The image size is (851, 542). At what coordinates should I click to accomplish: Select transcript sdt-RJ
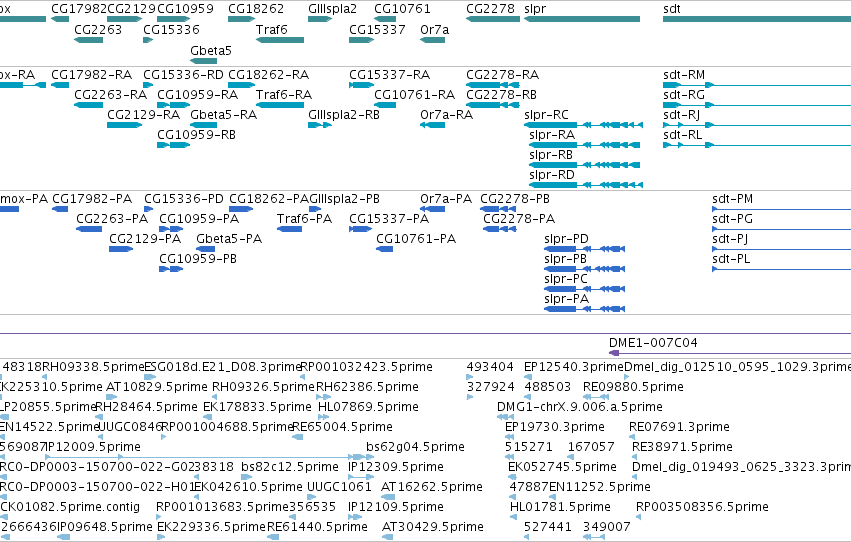[681, 114]
